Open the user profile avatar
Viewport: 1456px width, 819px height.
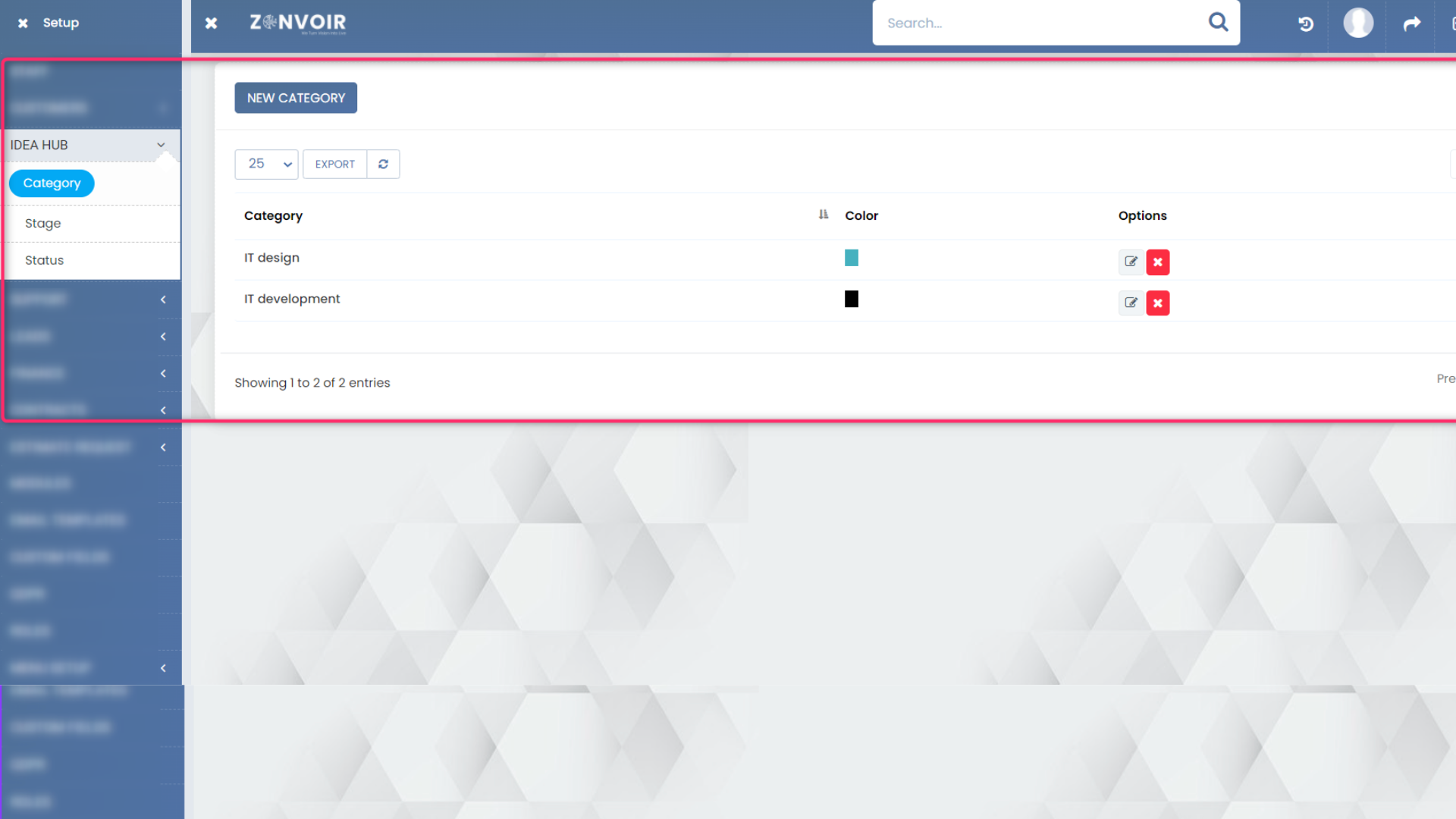pos(1357,24)
